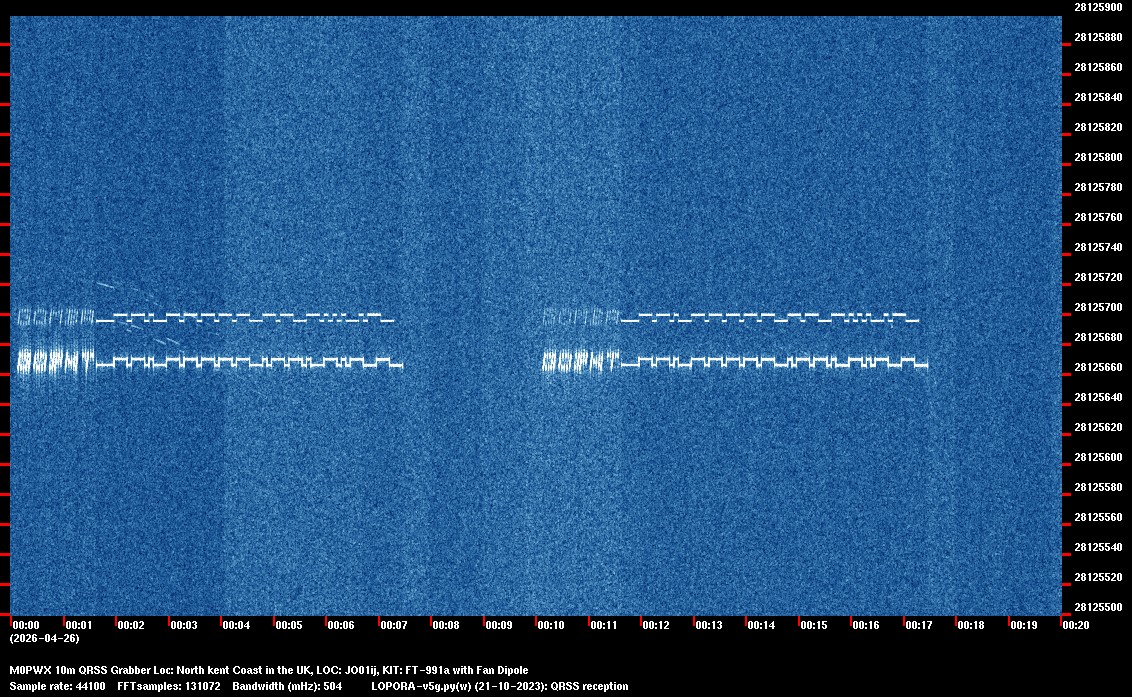The height and width of the screenshot is (697, 1132).
Task: Click the 00:15 time axis label
Action: (x=814, y=625)
